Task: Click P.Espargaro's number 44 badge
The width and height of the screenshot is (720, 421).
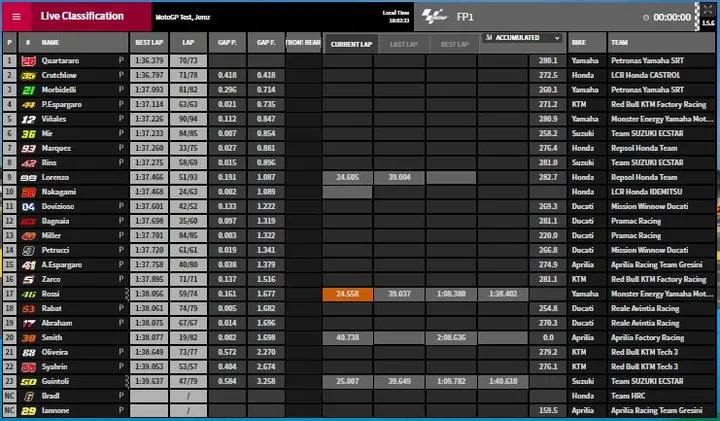Action: click(x=28, y=105)
